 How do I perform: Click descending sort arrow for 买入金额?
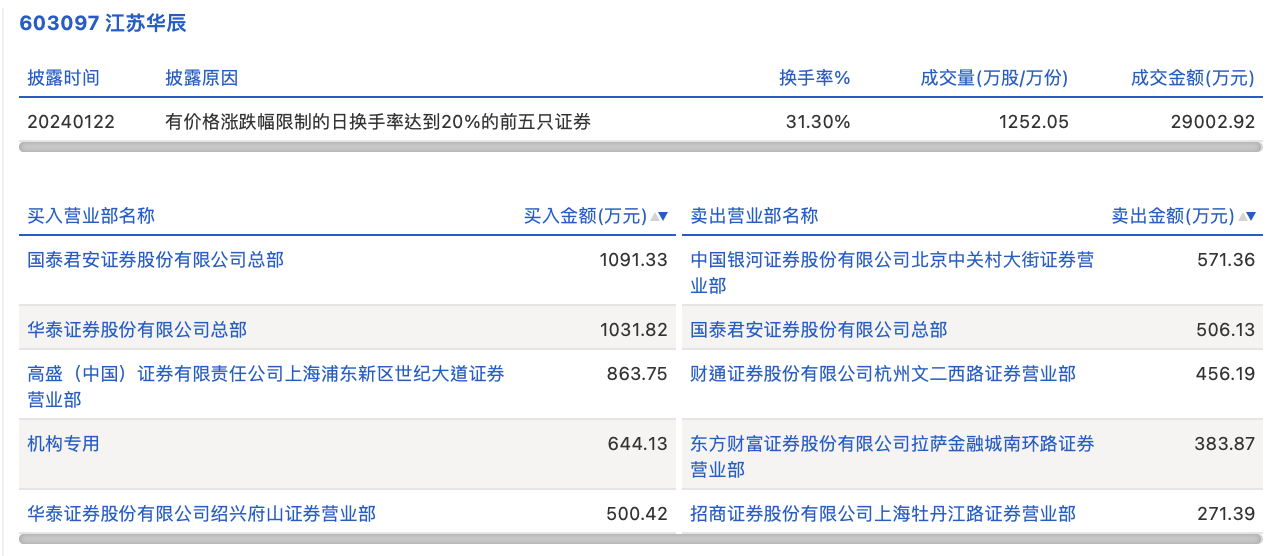663,216
